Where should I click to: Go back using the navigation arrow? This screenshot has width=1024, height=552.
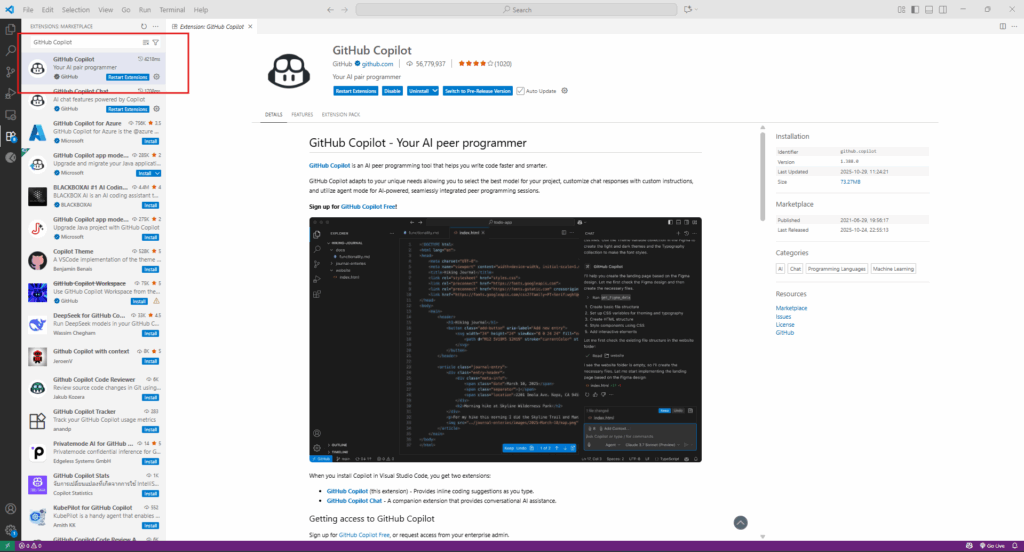pos(330,10)
